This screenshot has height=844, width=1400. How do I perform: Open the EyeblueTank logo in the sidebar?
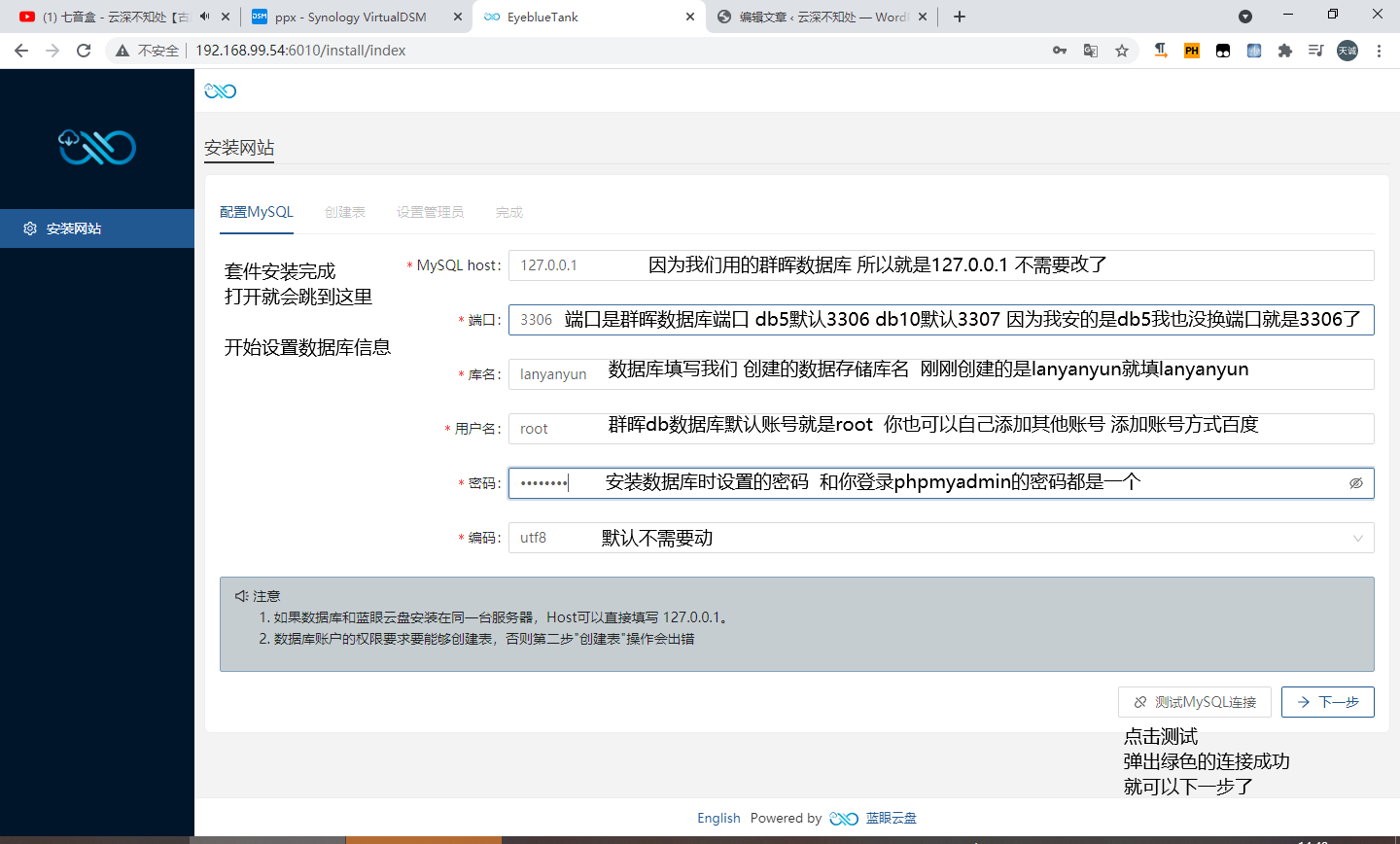96,147
